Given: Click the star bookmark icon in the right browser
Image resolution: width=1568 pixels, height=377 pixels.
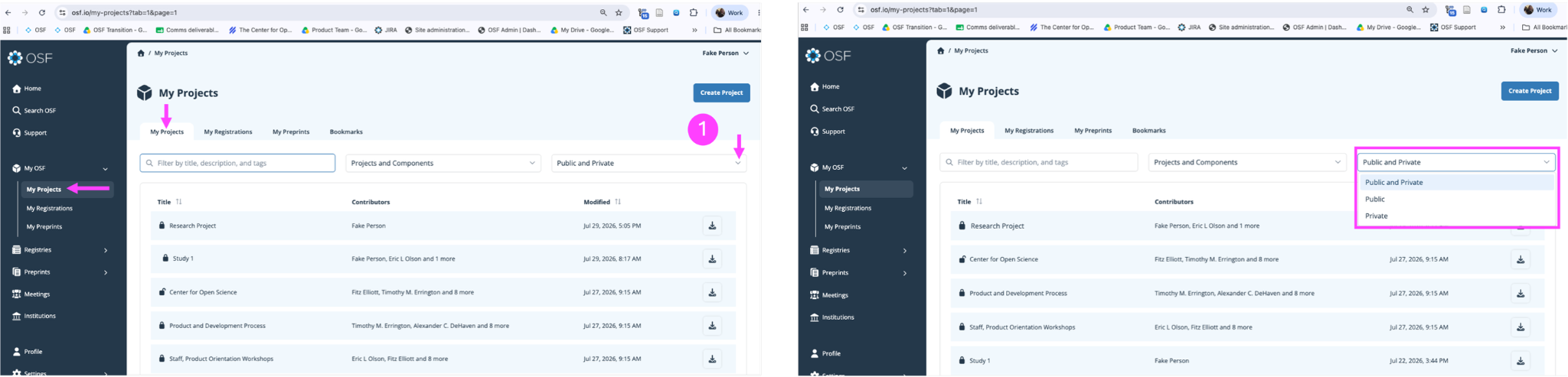Looking at the screenshot, I should [x=1426, y=10].
